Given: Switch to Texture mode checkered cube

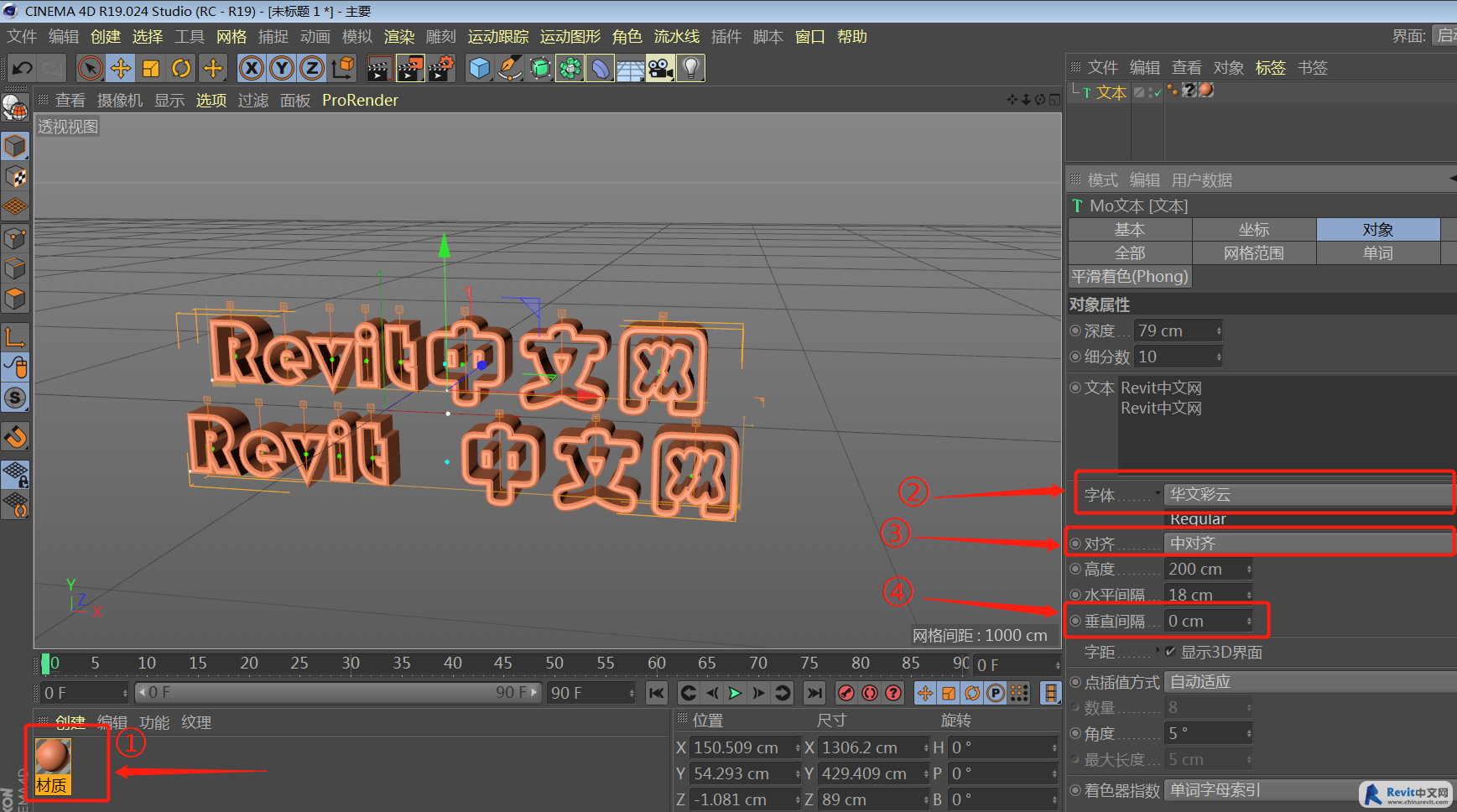Looking at the screenshot, I should 15,177.
